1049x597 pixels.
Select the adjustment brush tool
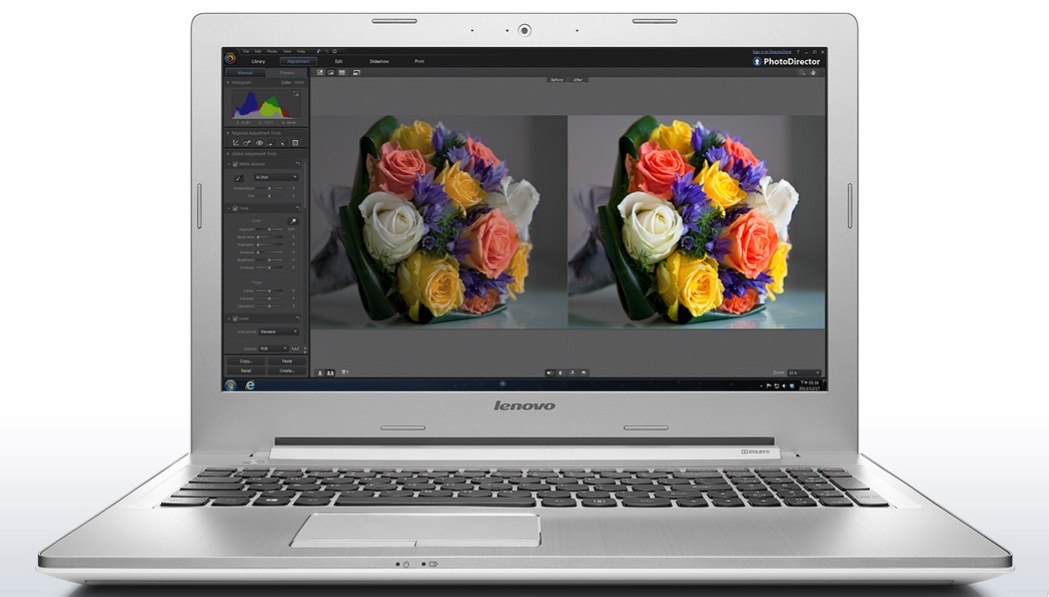point(272,143)
